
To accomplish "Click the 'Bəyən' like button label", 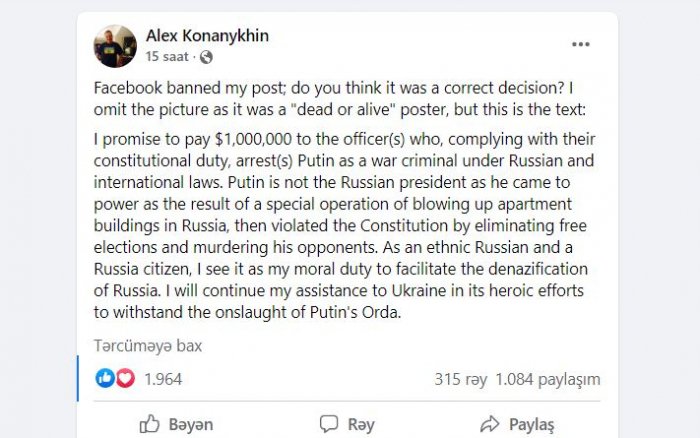I will tap(191, 424).
